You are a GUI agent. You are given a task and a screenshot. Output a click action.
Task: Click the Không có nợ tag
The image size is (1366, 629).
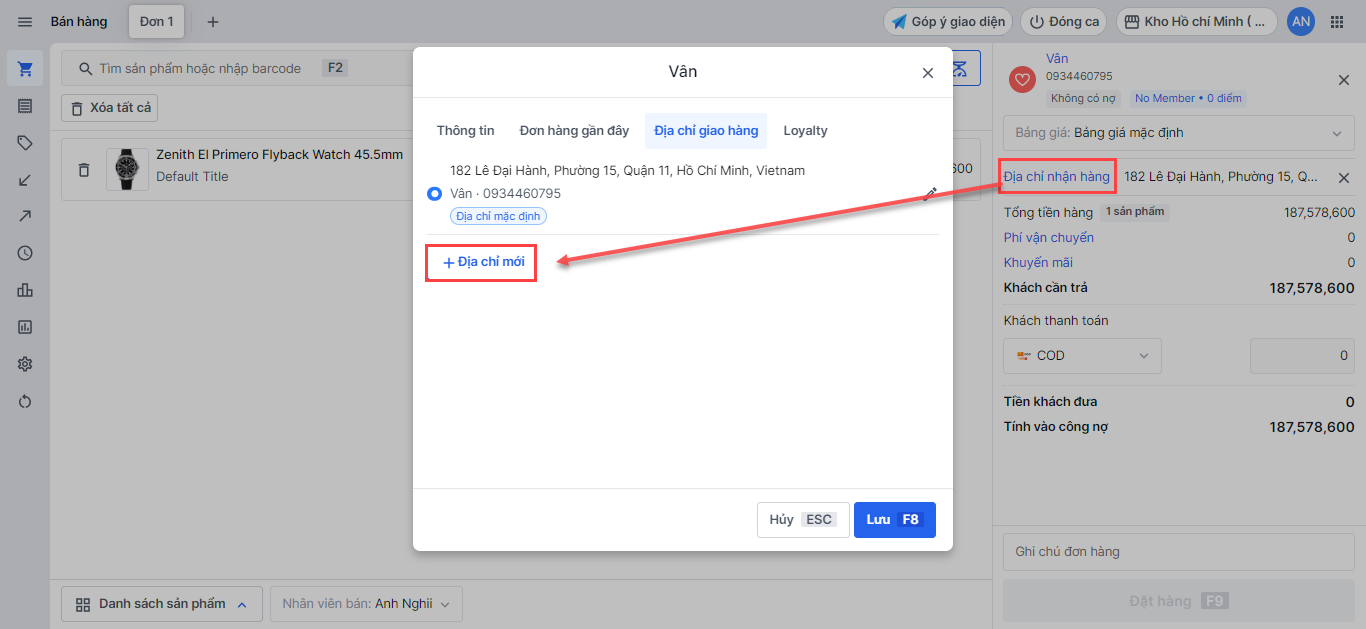pos(1085,98)
